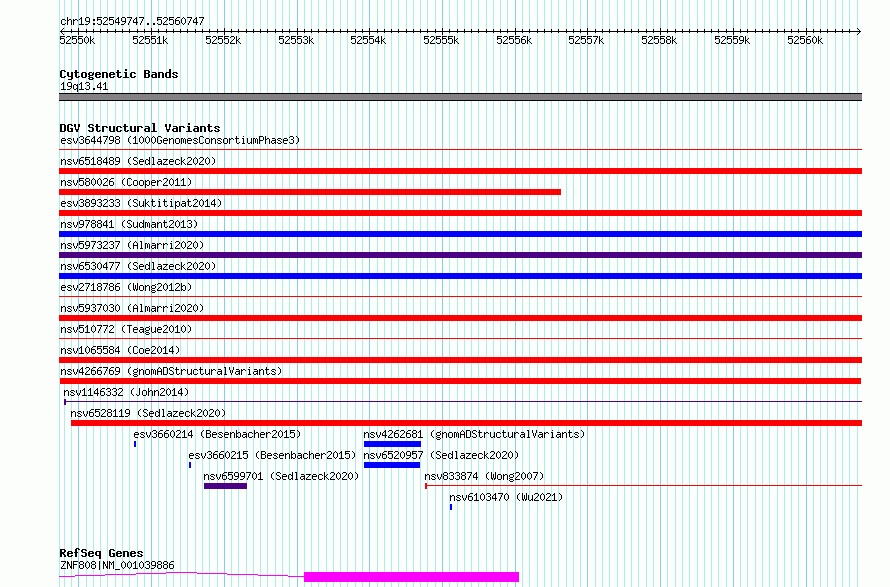Click the red bar under nsv1065584
The width and height of the screenshot is (890, 587).
pos(460,360)
